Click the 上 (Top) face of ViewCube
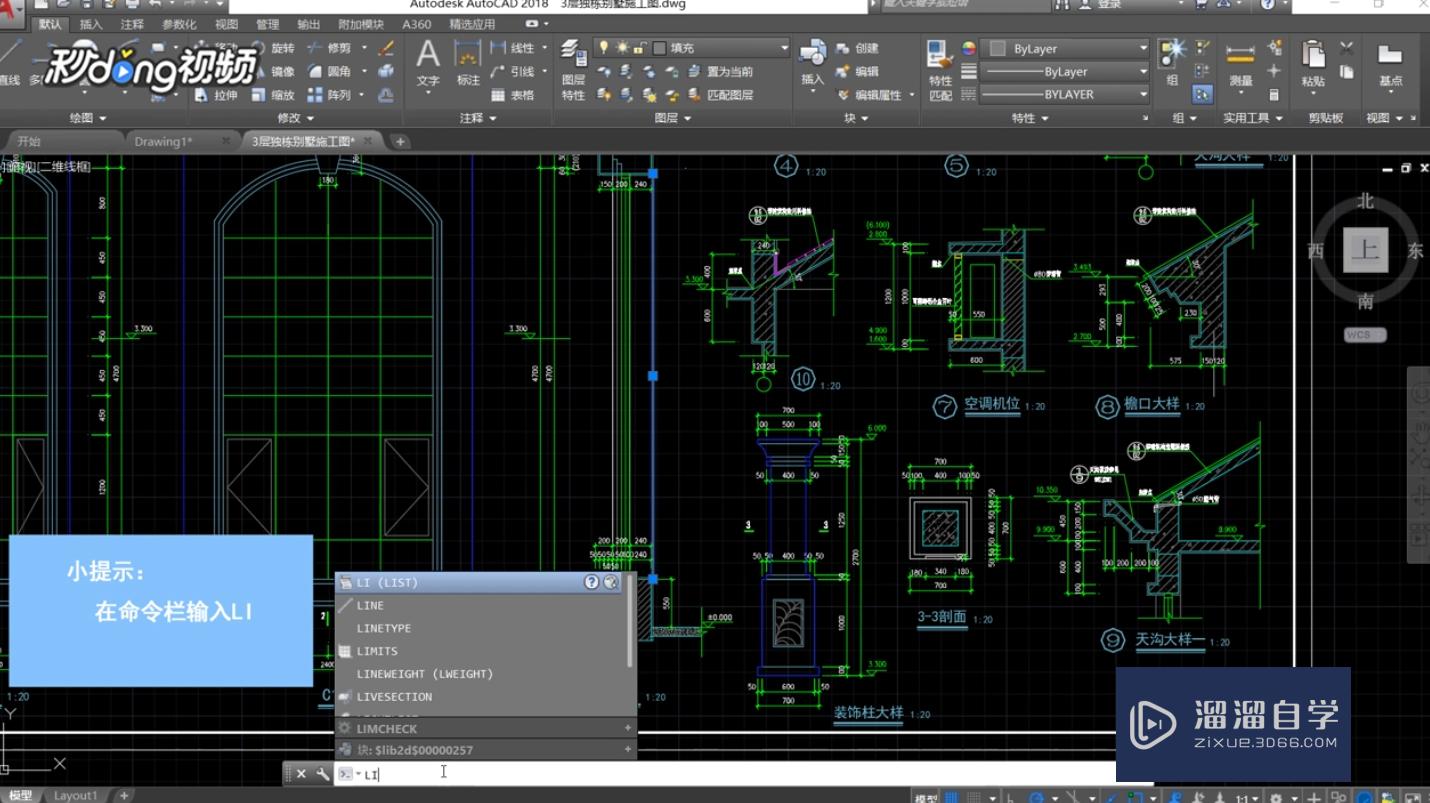The image size is (1430, 803). [x=1365, y=250]
